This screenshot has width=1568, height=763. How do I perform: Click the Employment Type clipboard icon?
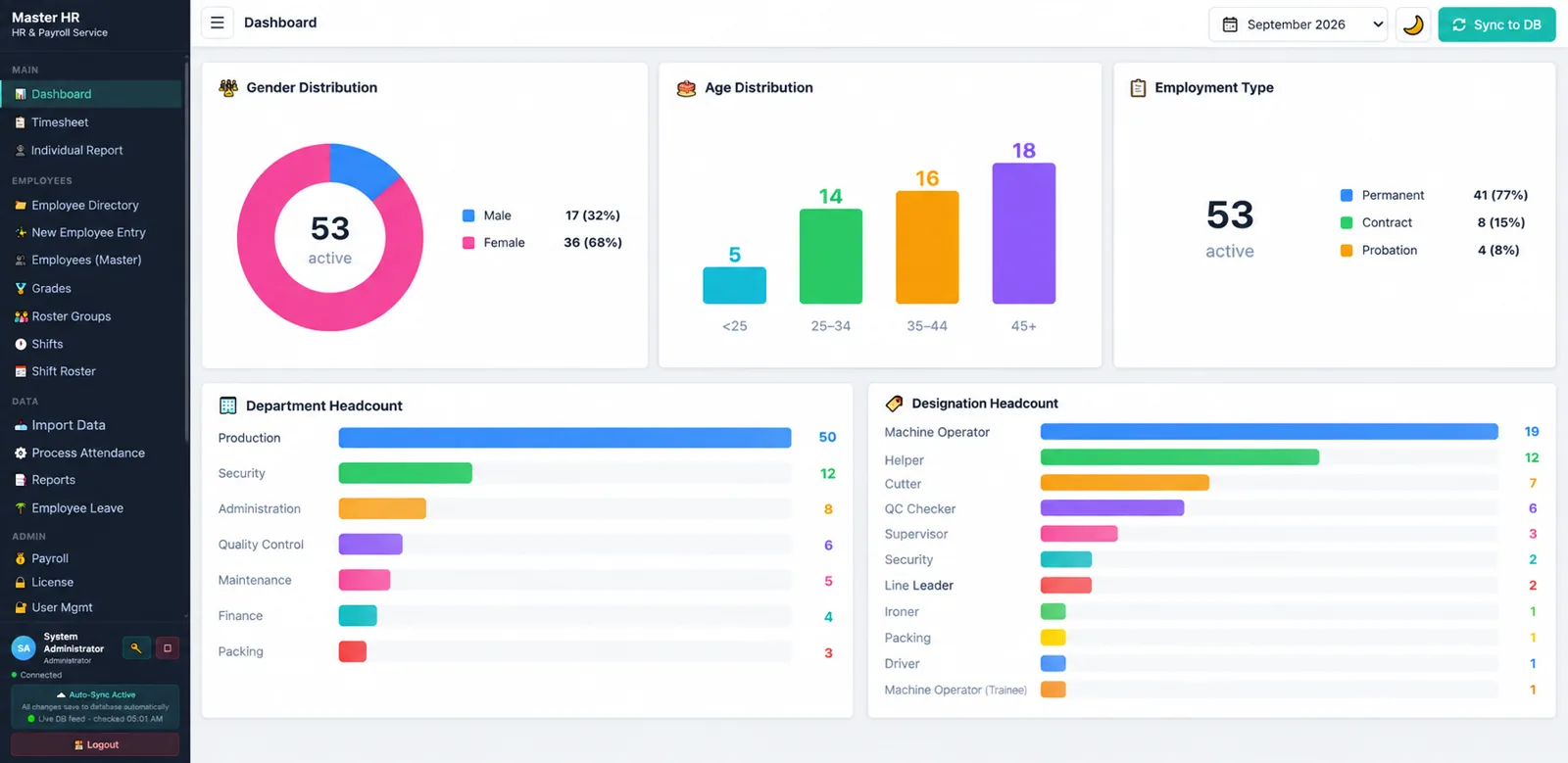[1138, 88]
